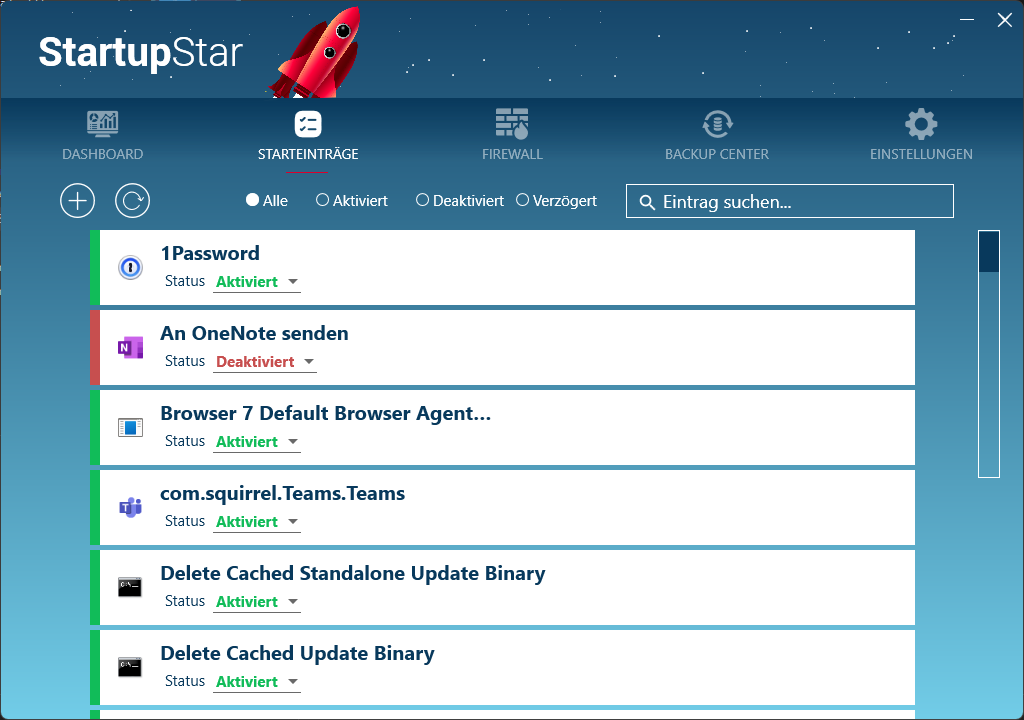Open status dropdown for 1Password
Screen dimensions: 1024x720
(293, 283)
